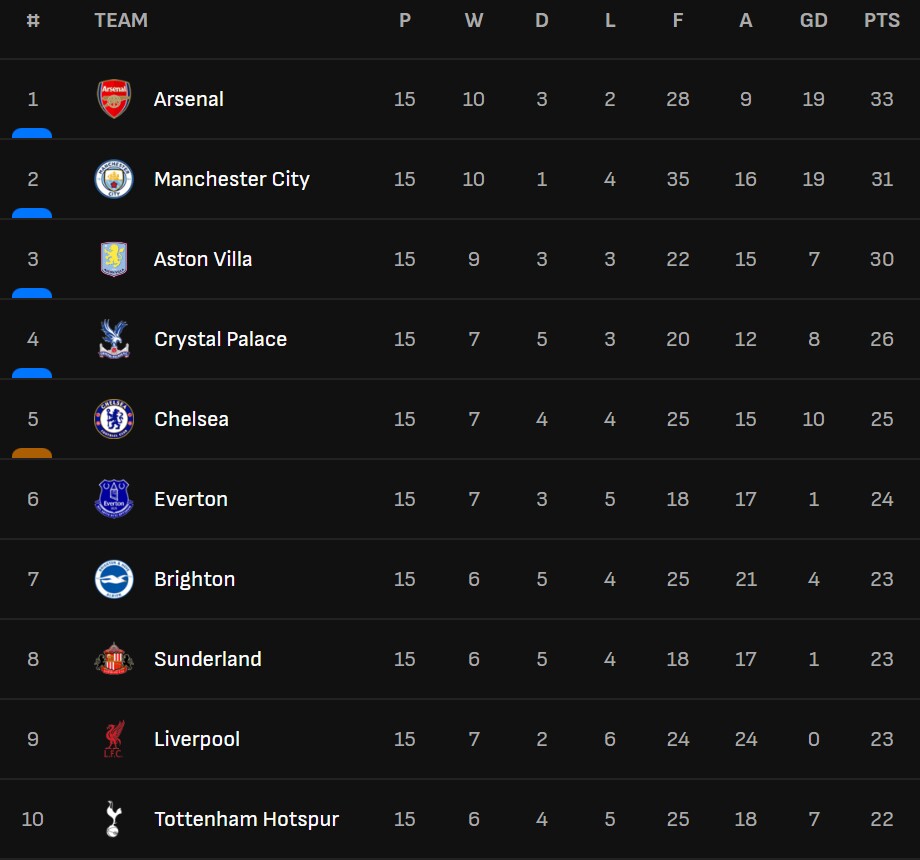Open the Chelsea club badge
The image size is (920, 860).
pos(113,419)
